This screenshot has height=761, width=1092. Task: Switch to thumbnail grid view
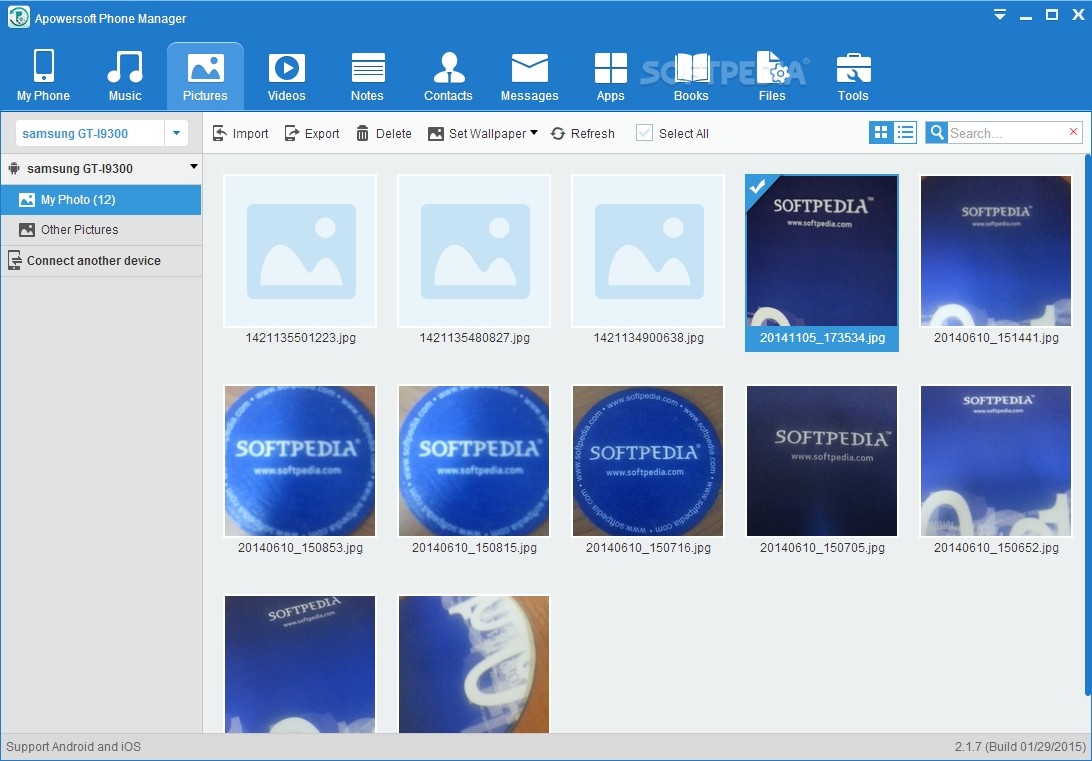[880, 132]
